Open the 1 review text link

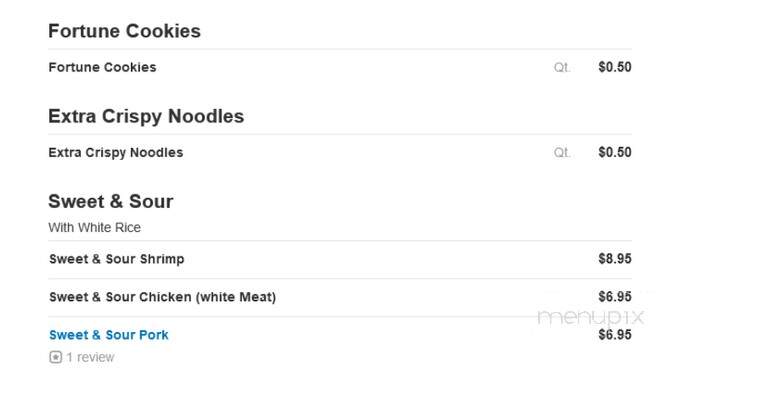(x=90, y=357)
